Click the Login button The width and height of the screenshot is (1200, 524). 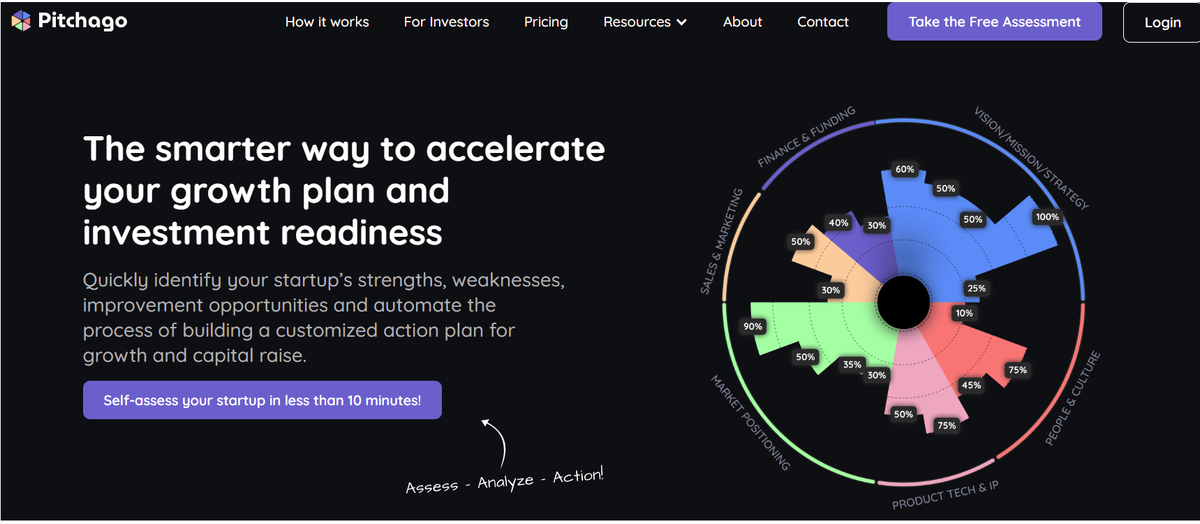pyautogui.click(x=1162, y=22)
